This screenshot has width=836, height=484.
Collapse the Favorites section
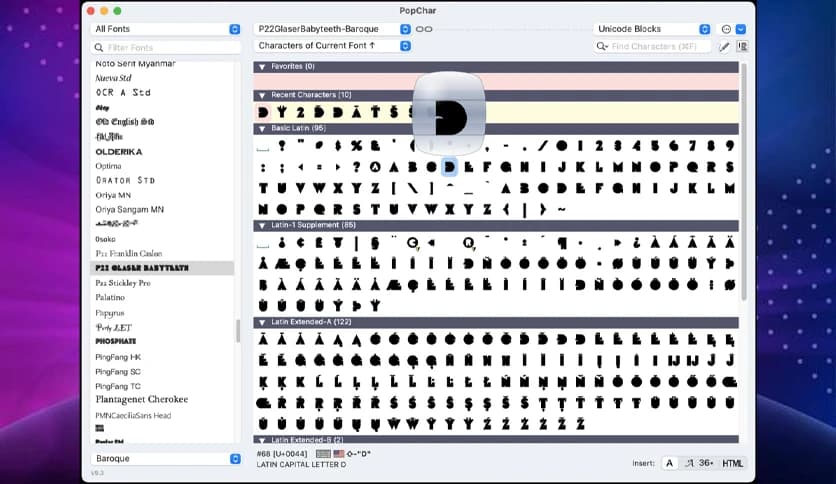point(262,67)
